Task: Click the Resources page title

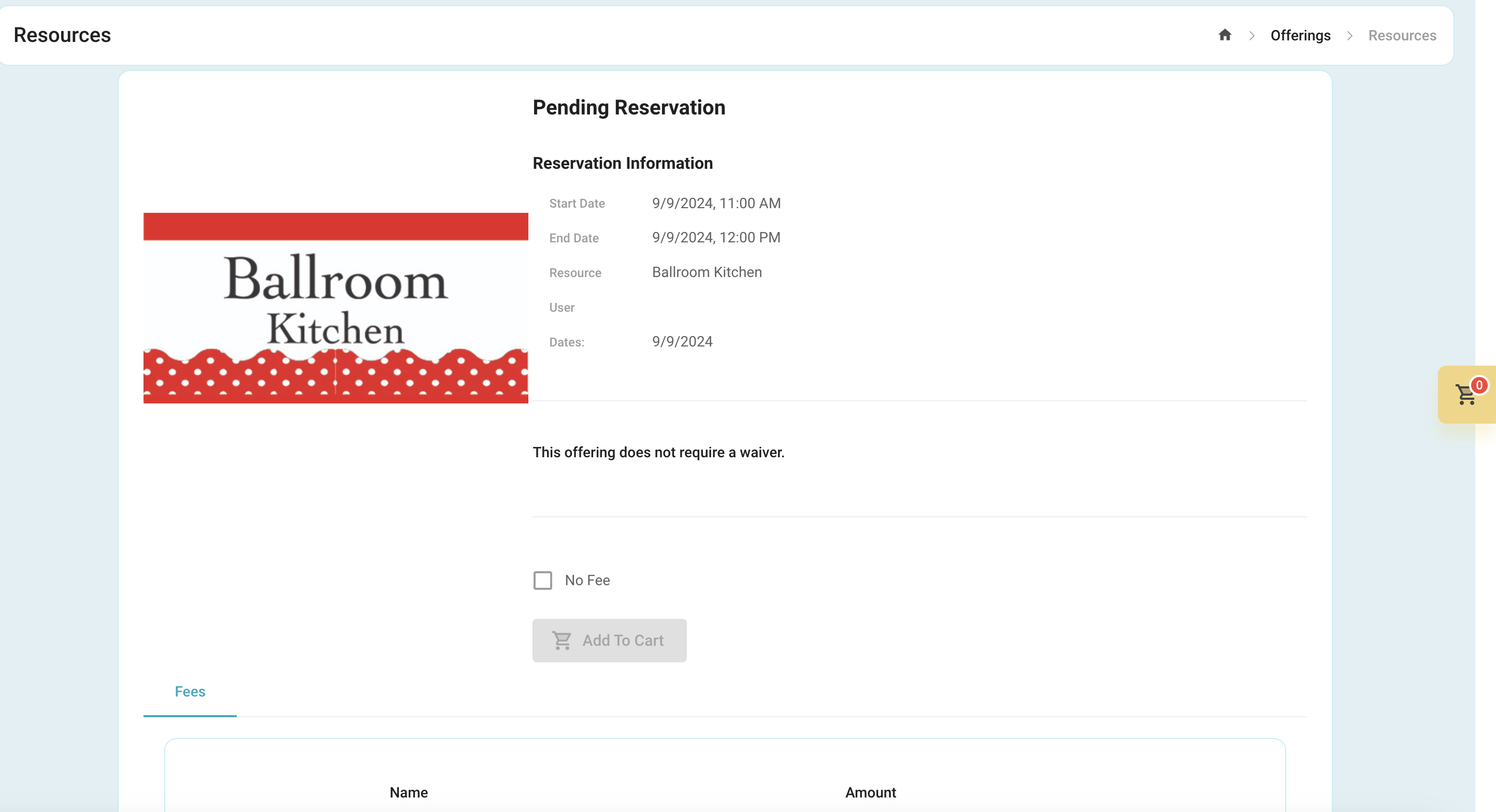Action: pos(62,35)
